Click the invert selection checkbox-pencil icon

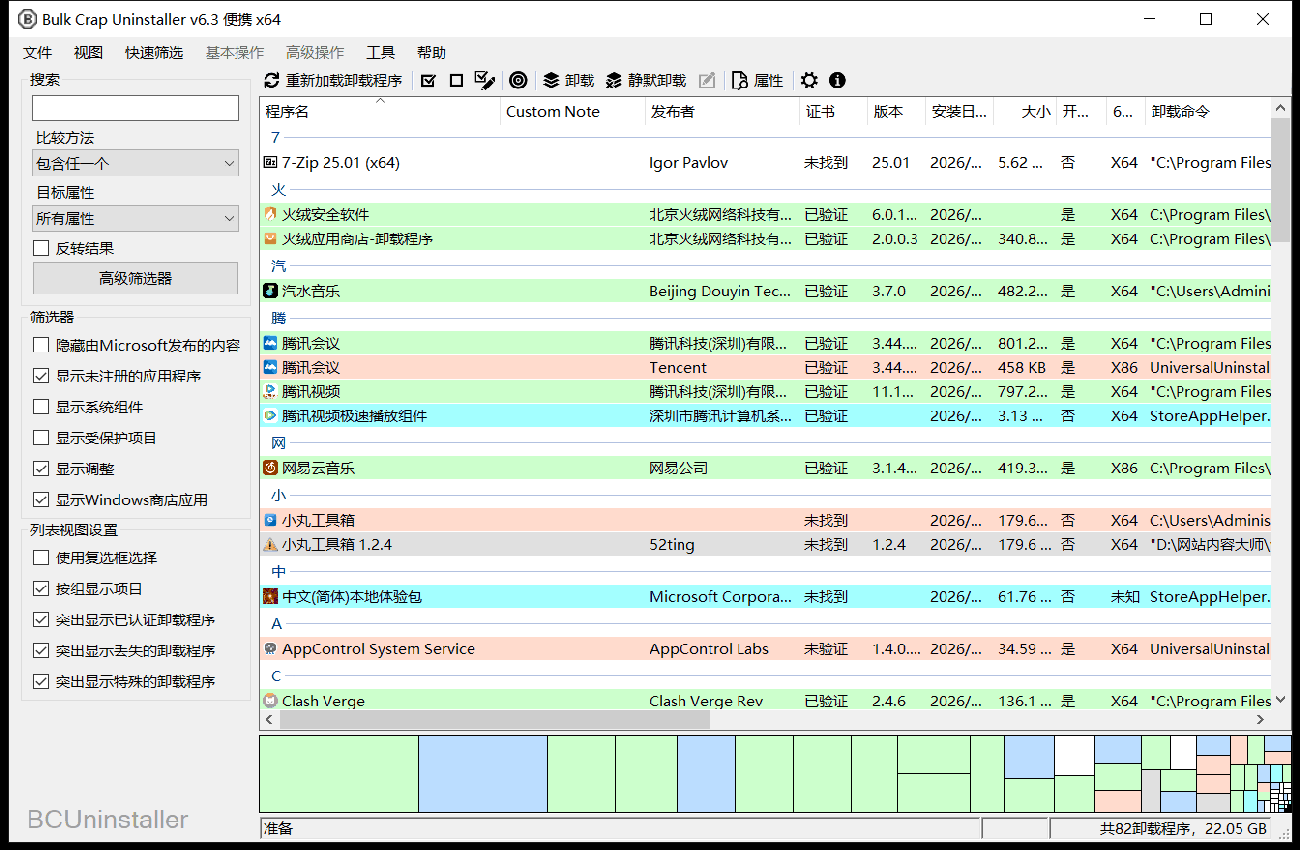(x=485, y=80)
